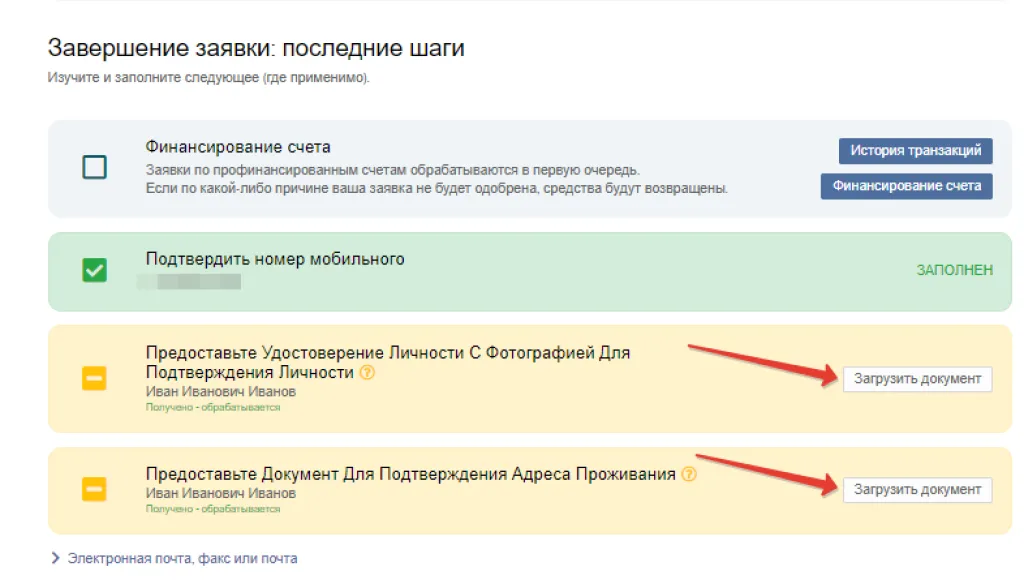Click the ЗАПОЛНЕН status label

pyautogui.click(x=954, y=270)
